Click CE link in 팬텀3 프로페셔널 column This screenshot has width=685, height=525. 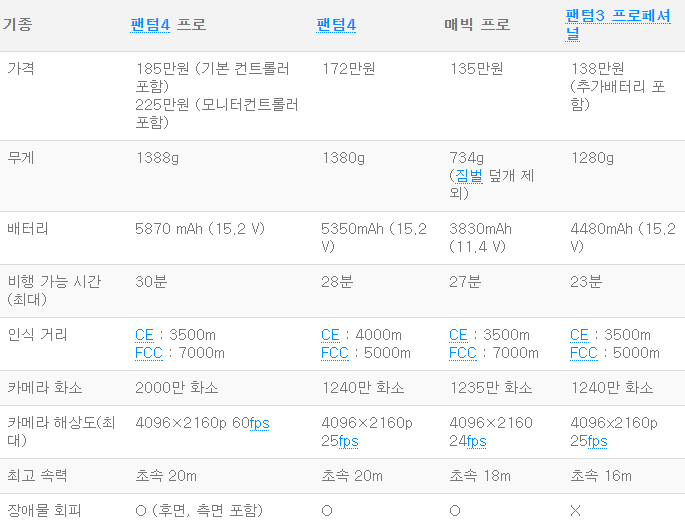click(x=579, y=335)
